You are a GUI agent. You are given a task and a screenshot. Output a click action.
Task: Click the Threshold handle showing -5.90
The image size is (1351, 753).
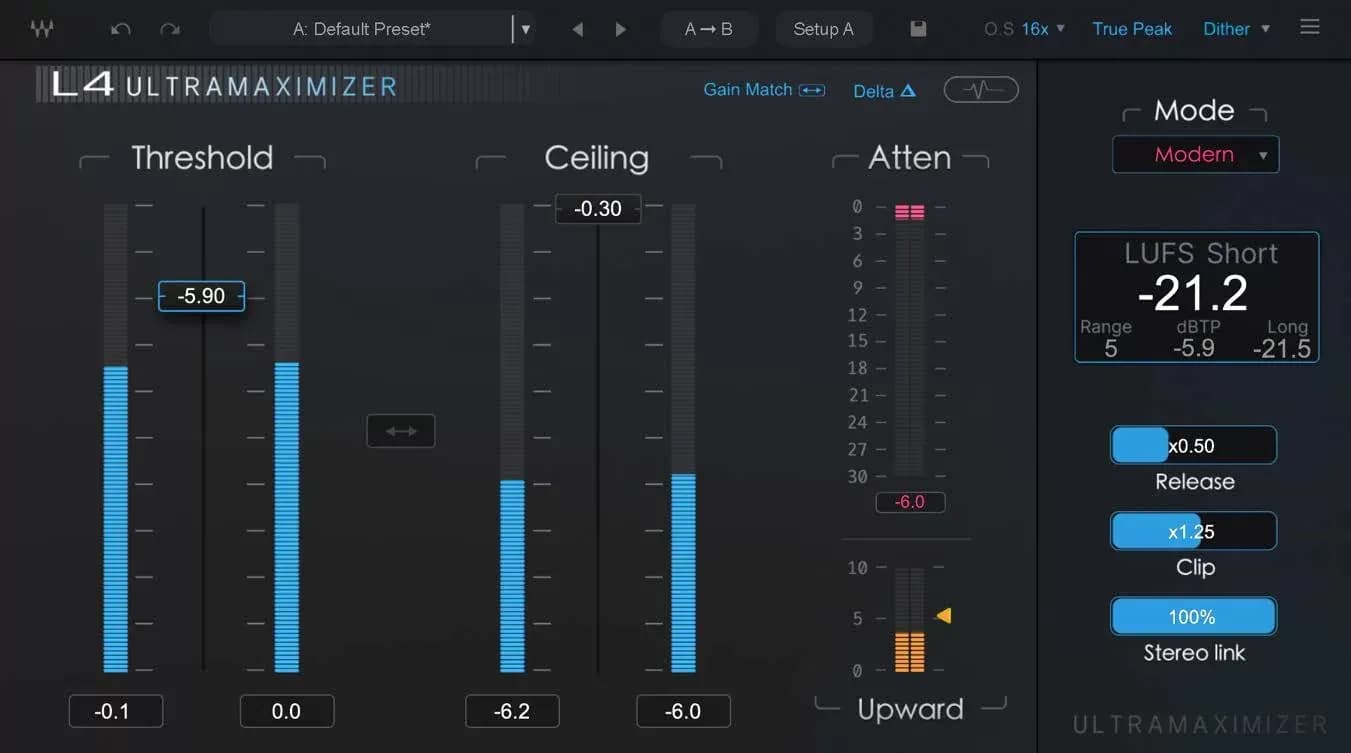tap(201, 296)
